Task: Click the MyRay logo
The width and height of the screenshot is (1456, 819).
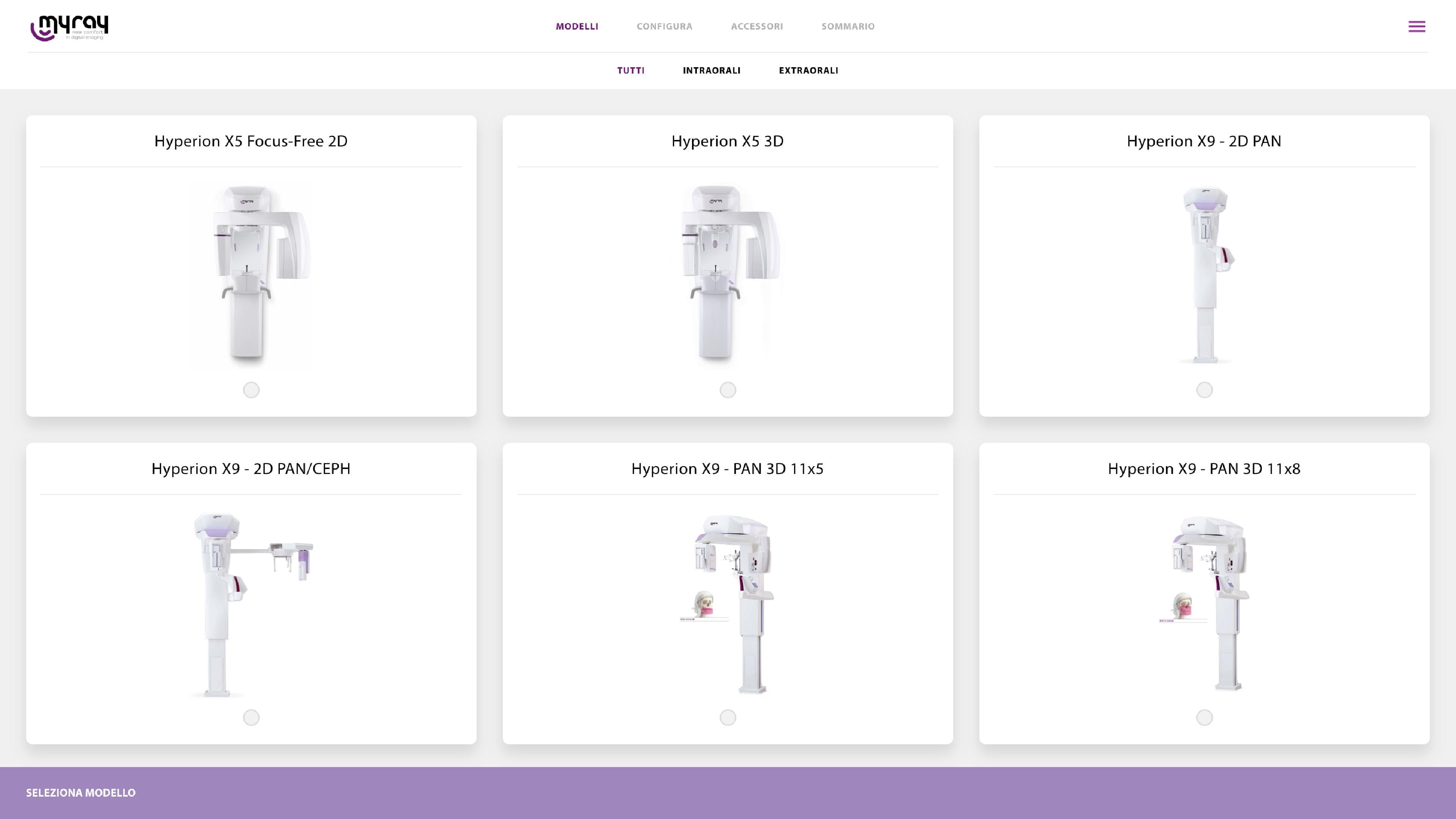Action: 69,28
